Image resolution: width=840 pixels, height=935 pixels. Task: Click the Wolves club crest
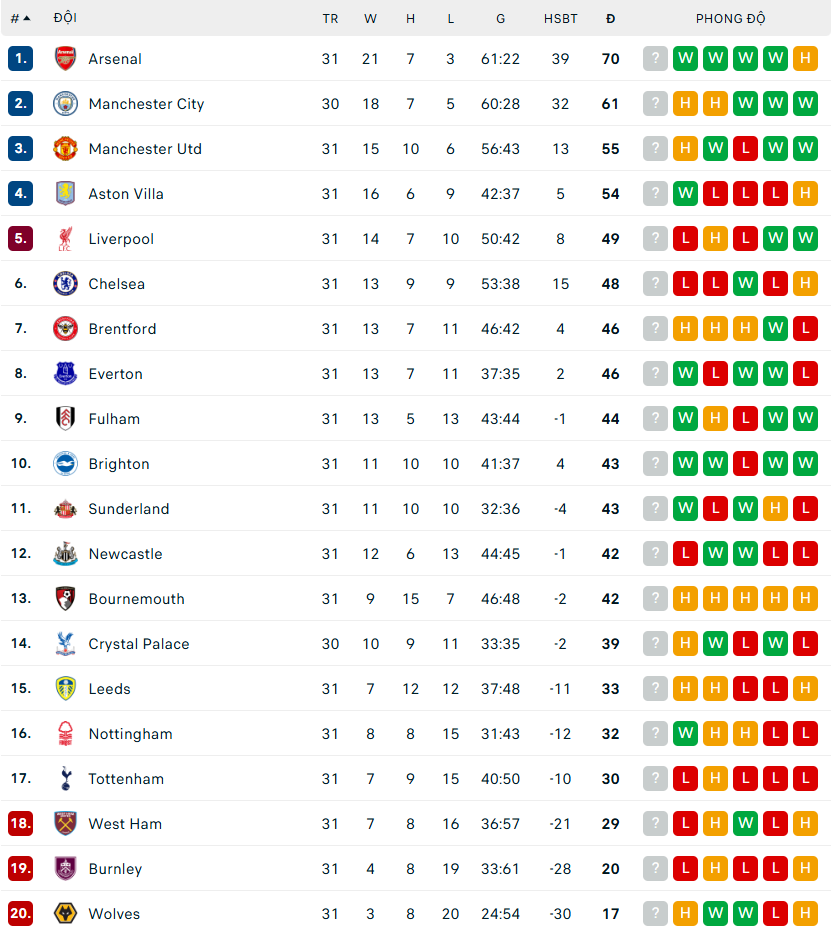65,913
